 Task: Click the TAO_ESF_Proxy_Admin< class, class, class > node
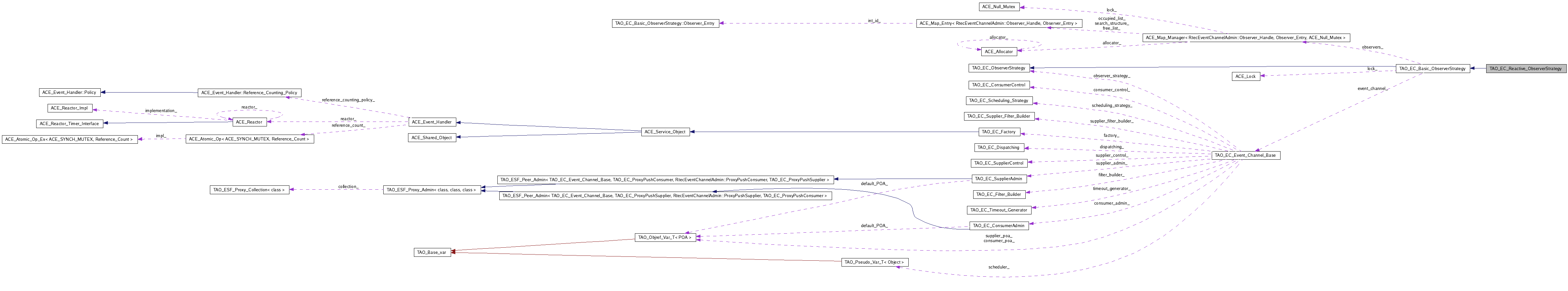click(x=432, y=190)
